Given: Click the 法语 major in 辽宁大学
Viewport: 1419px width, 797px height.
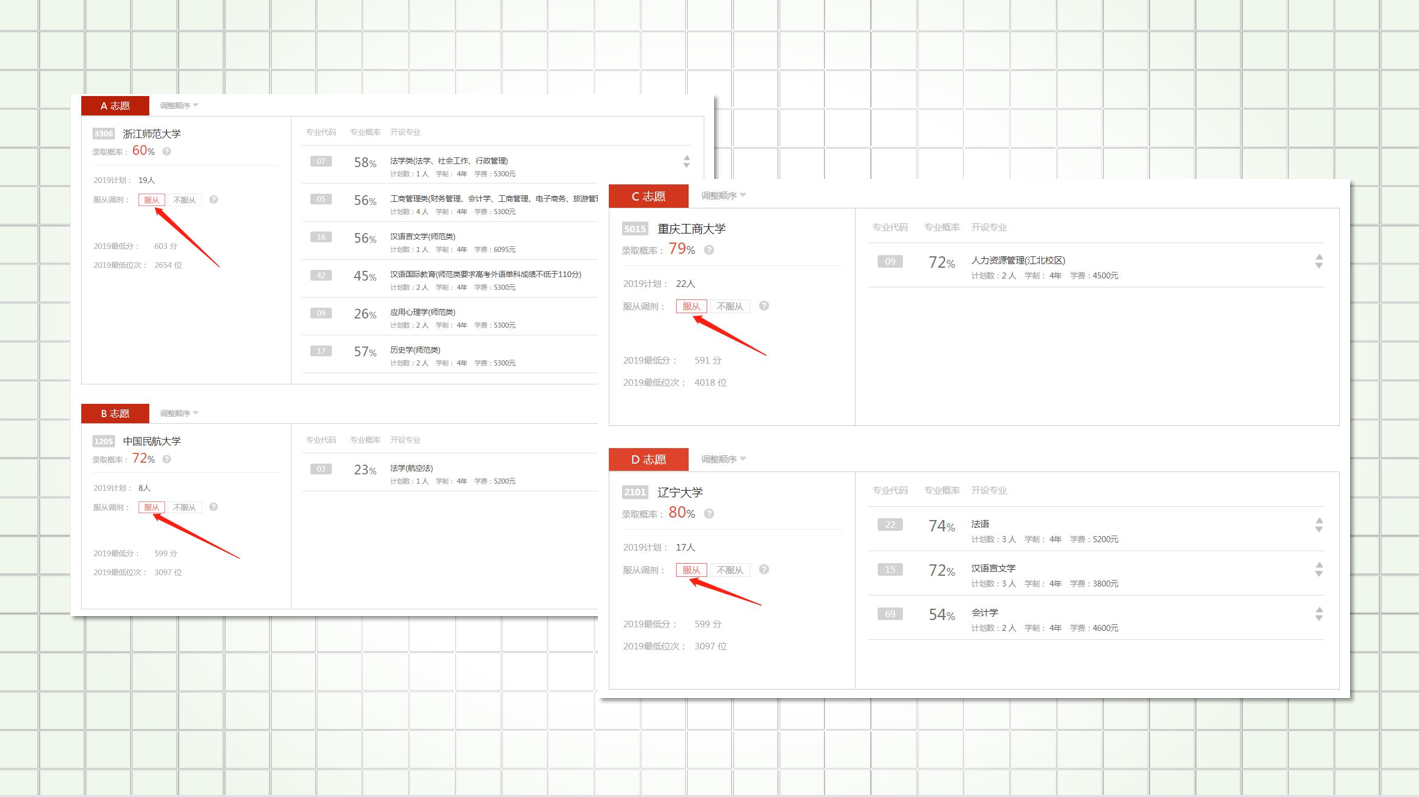Looking at the screenshot, I should [x=980, y=524].
